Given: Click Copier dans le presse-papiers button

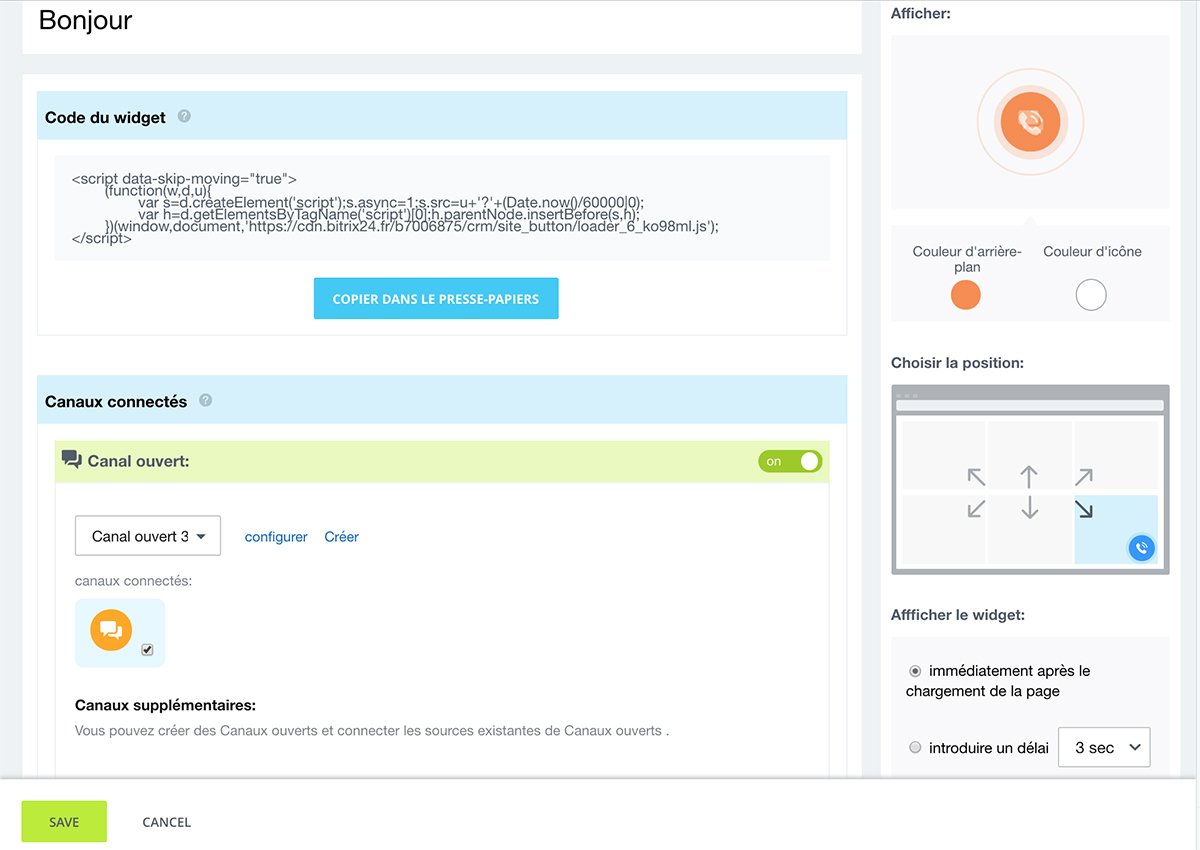Looking at the screenshot, I should click(436, 299).
